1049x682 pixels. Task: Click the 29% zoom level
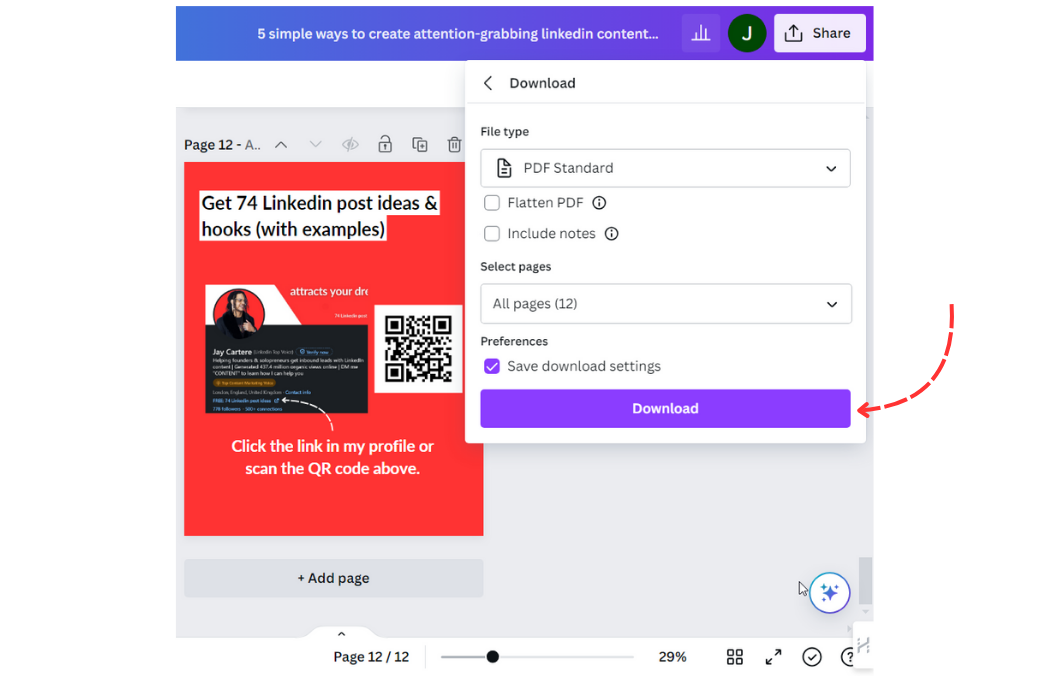pos(672,657)
